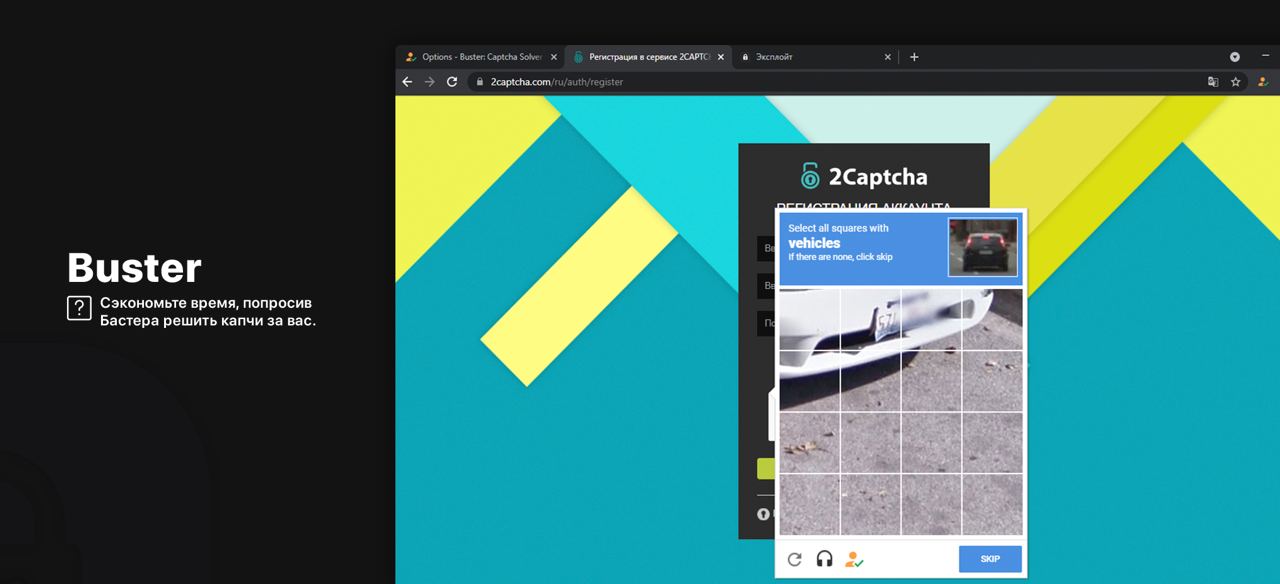
Task: Click the browser back arrow
Action: pos(407,82)
